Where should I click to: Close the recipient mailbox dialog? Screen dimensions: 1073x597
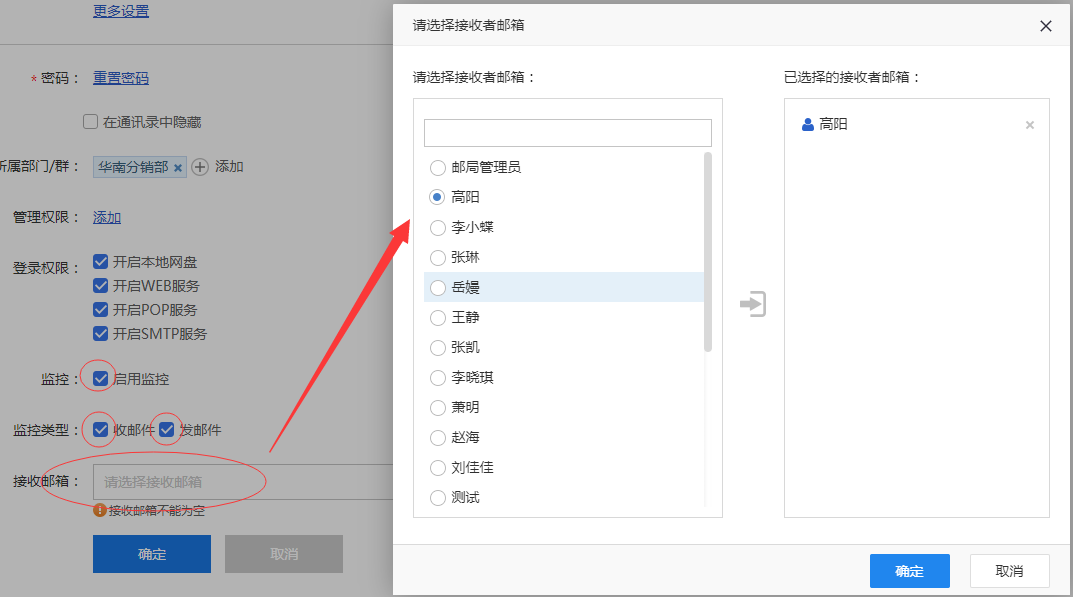tap(1046, 26)
